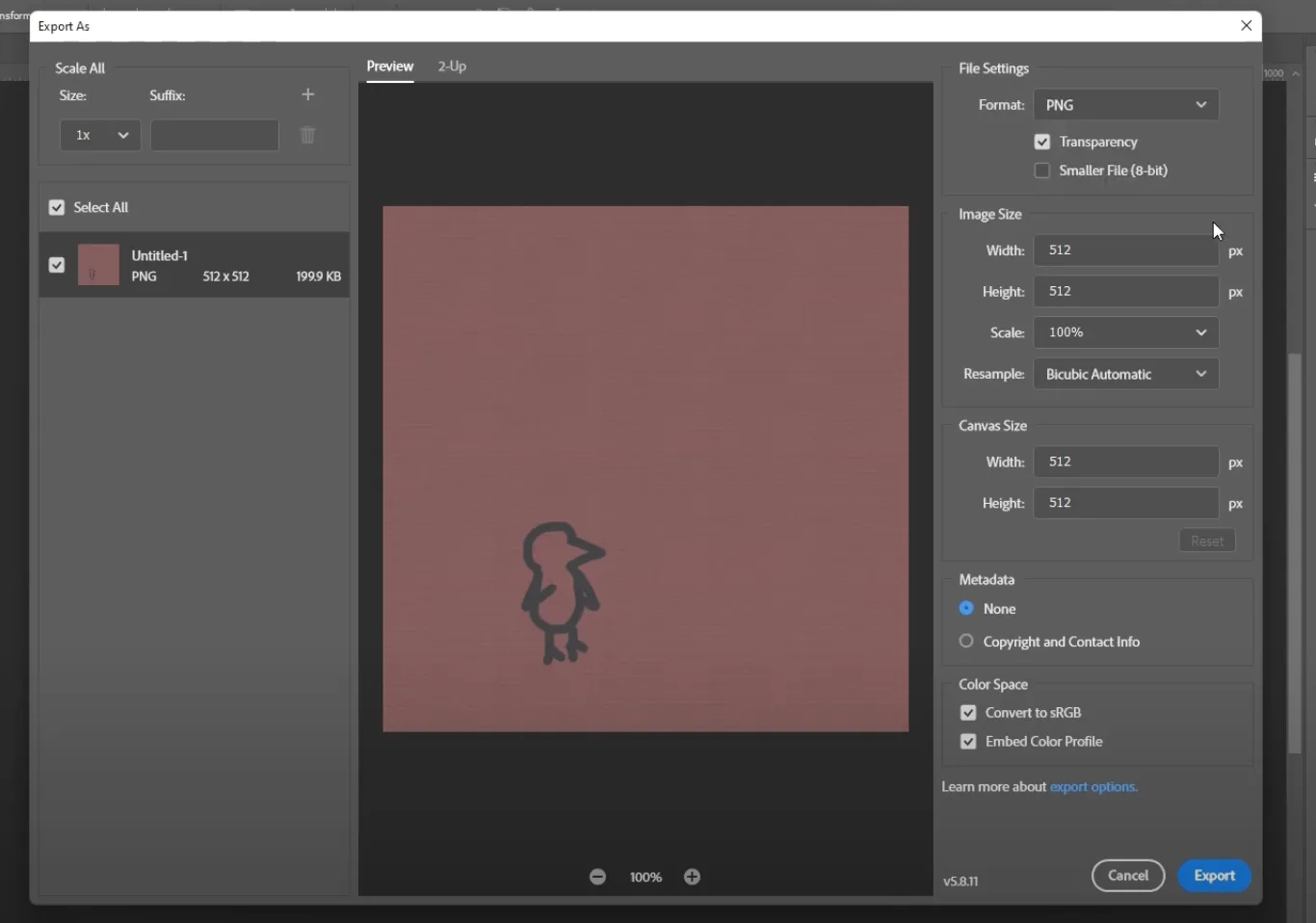Screen dimensions: 1316x923
Task: Click the bird drawing preview image
Action: [645, 469]
